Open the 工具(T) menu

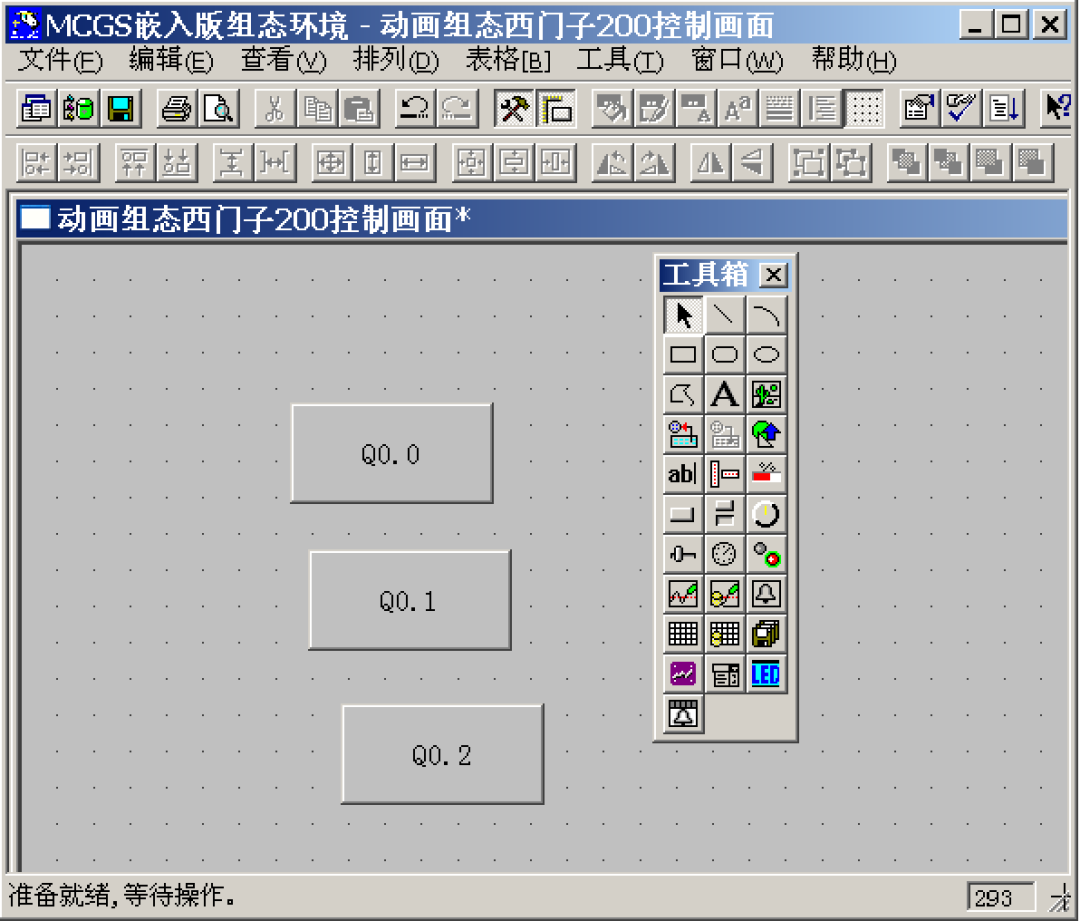620,60
